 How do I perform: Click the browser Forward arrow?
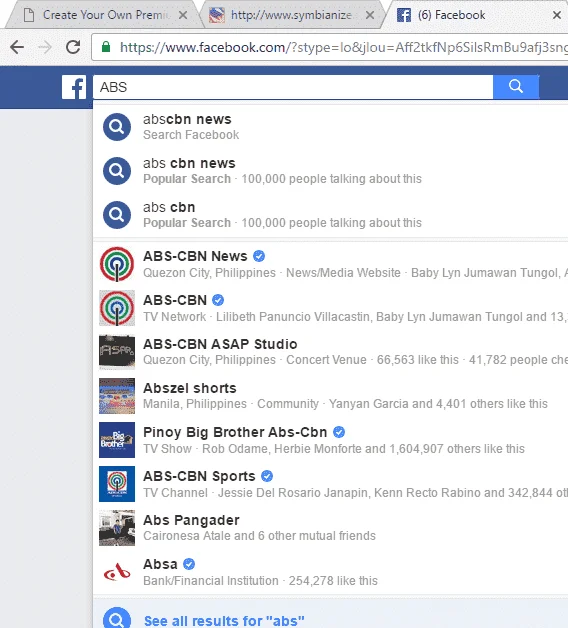point(45,47)
